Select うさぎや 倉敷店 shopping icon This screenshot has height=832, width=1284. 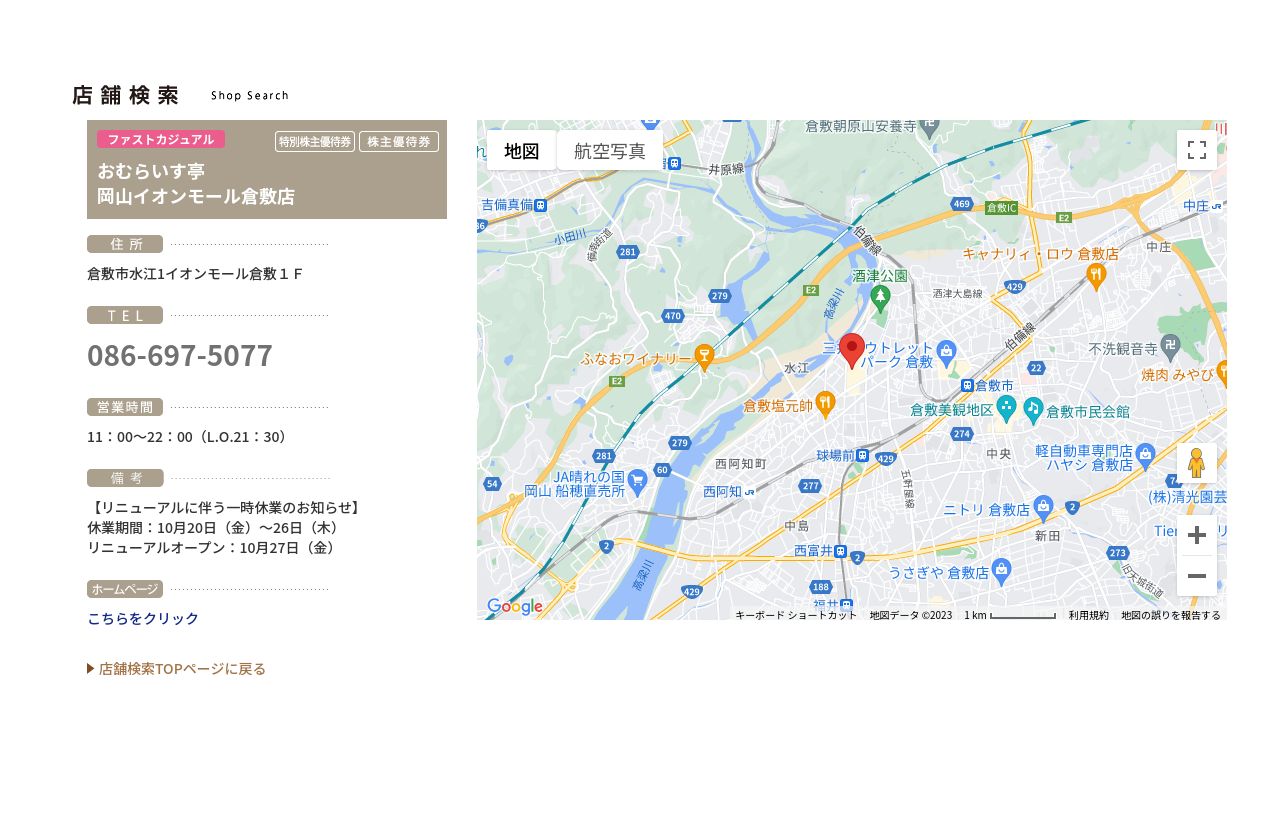(x=1002, y=571)
